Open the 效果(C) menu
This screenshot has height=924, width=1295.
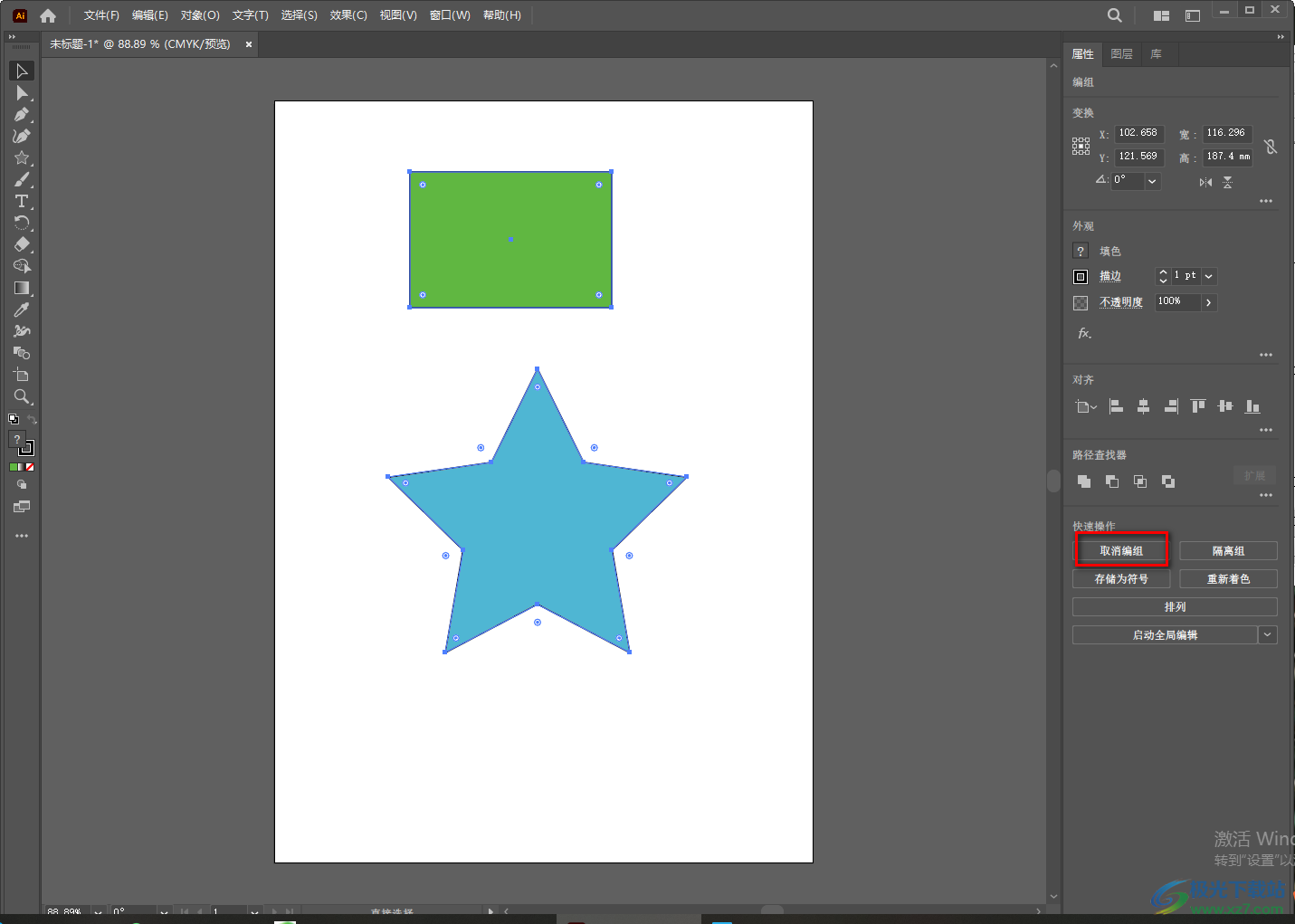coord(348,15)
